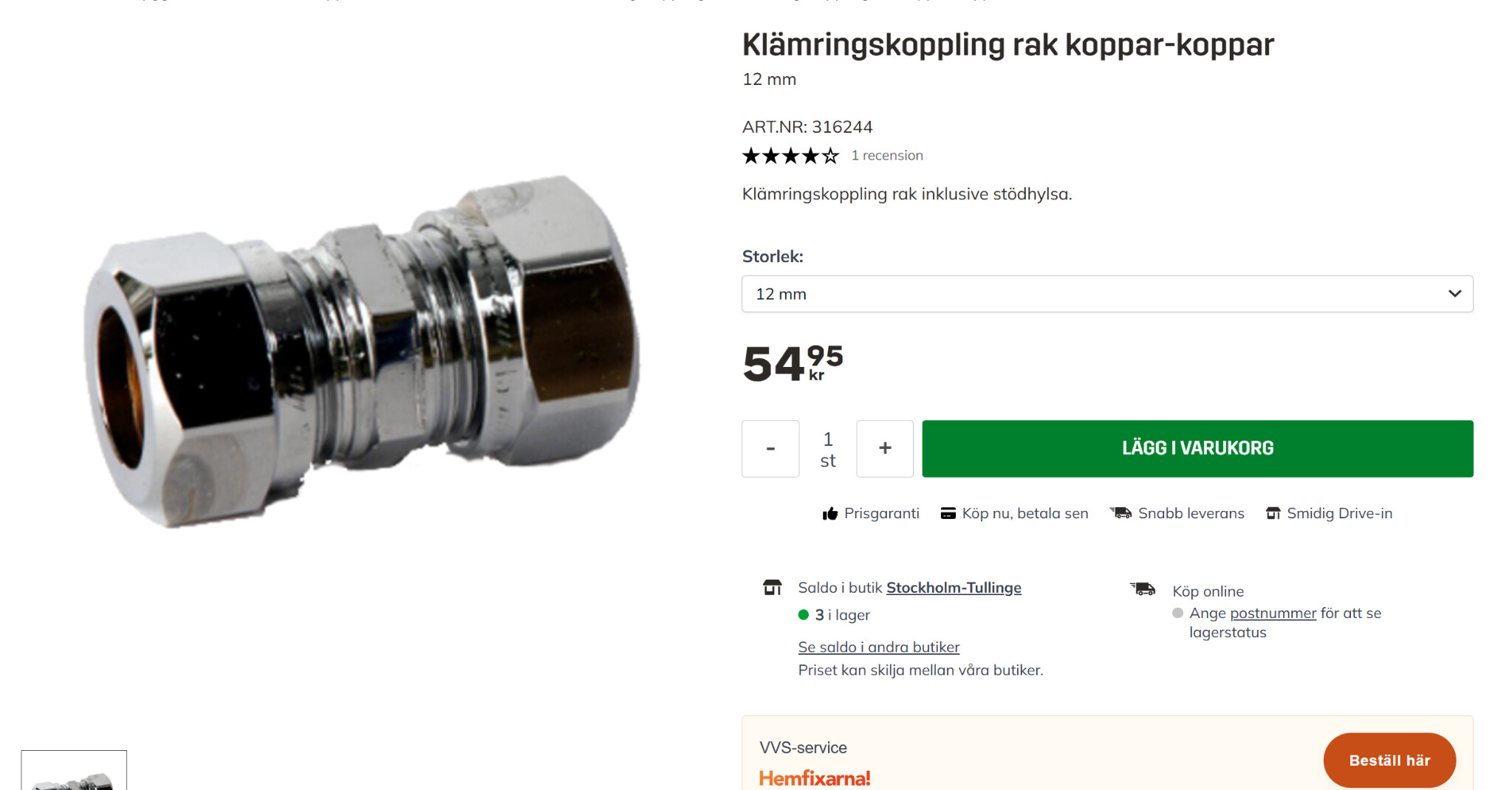1512x790 pixels.
Task: Click the thumbs-up Prisgaranti icon
Action: (830, 514)
